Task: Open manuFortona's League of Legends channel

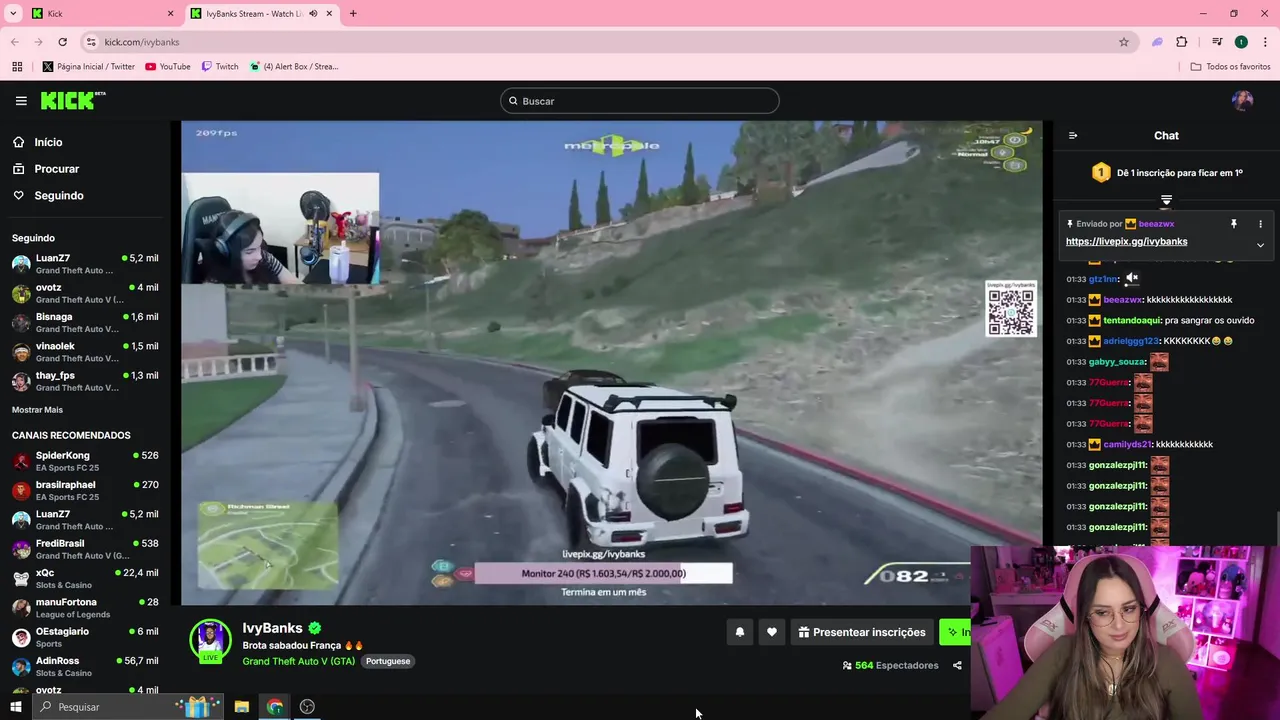Action: tap(85, 608)
